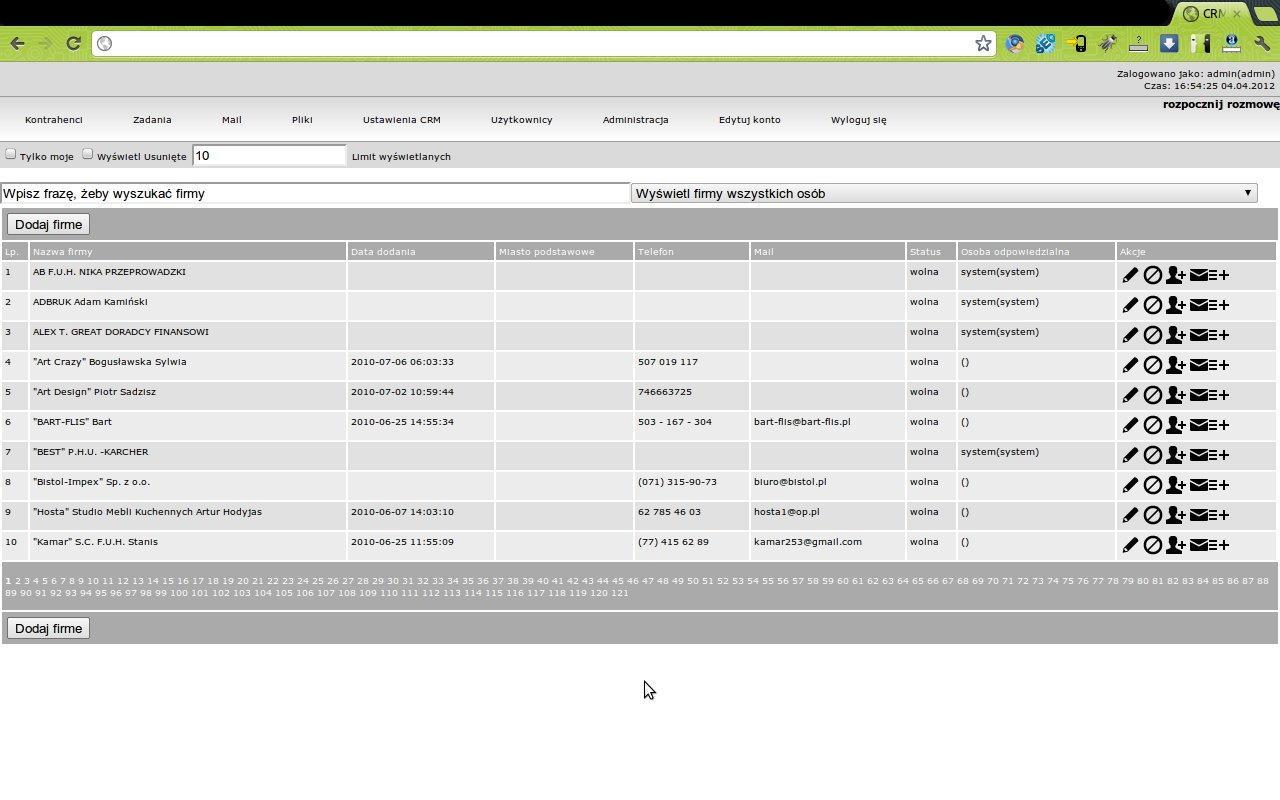Click the wrench icon in browser toolbar
The height and width of the screenshot is (800, 1280).
coord(1262,43)
